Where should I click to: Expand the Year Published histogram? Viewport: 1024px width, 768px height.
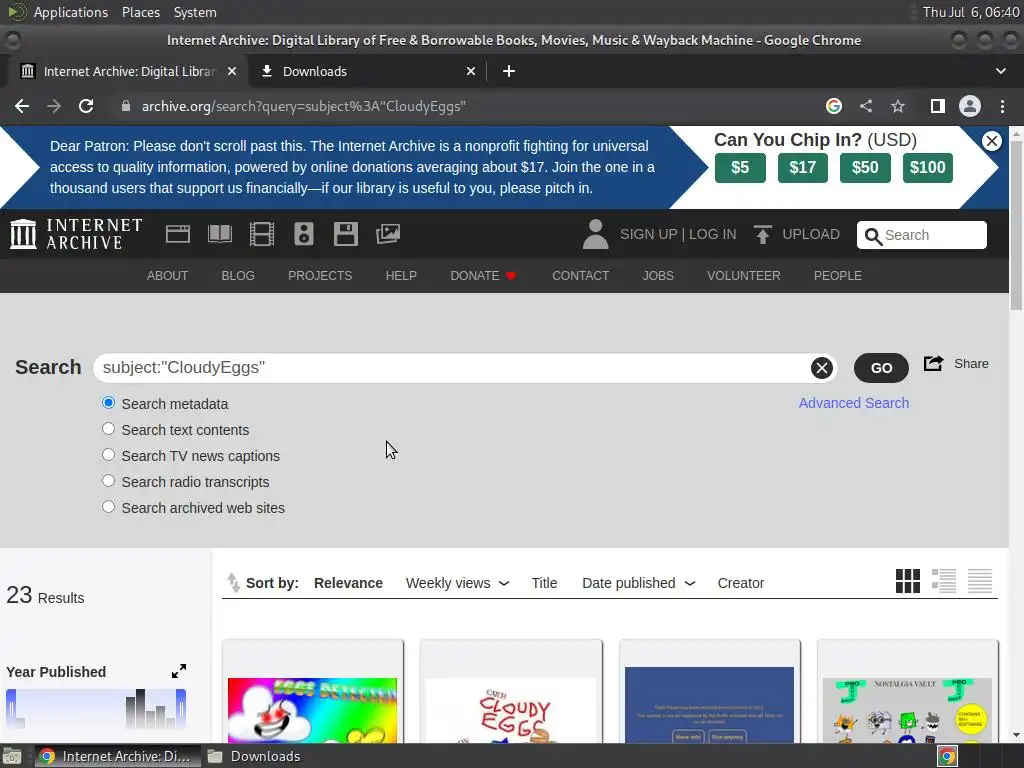click(179, 671)
